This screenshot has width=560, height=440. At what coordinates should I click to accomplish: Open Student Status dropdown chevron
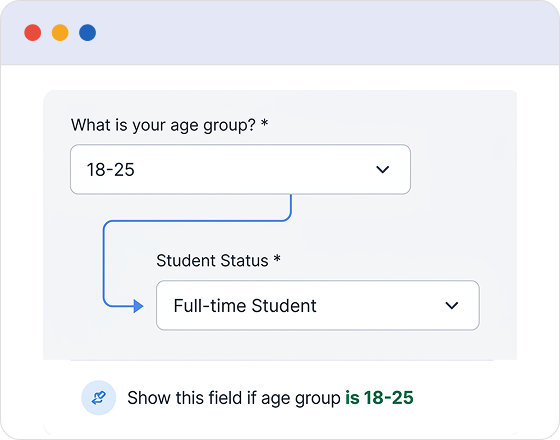452,305
